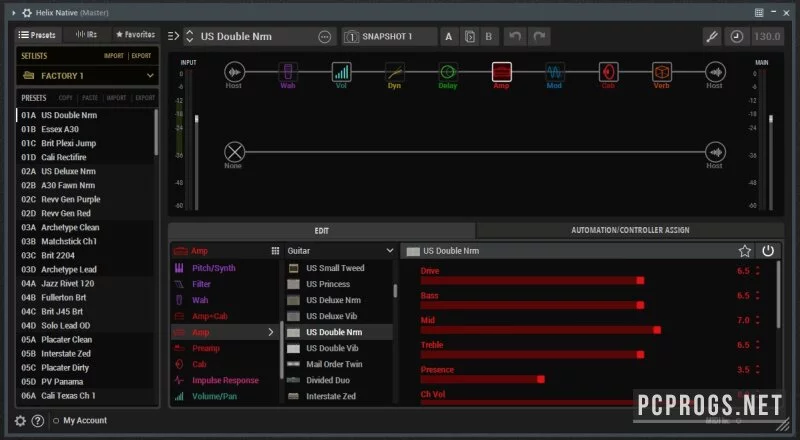The height and width of the screenshot is (440, 800).
Task: Click the path 2 None input block
Action: (x=234, y=152)
